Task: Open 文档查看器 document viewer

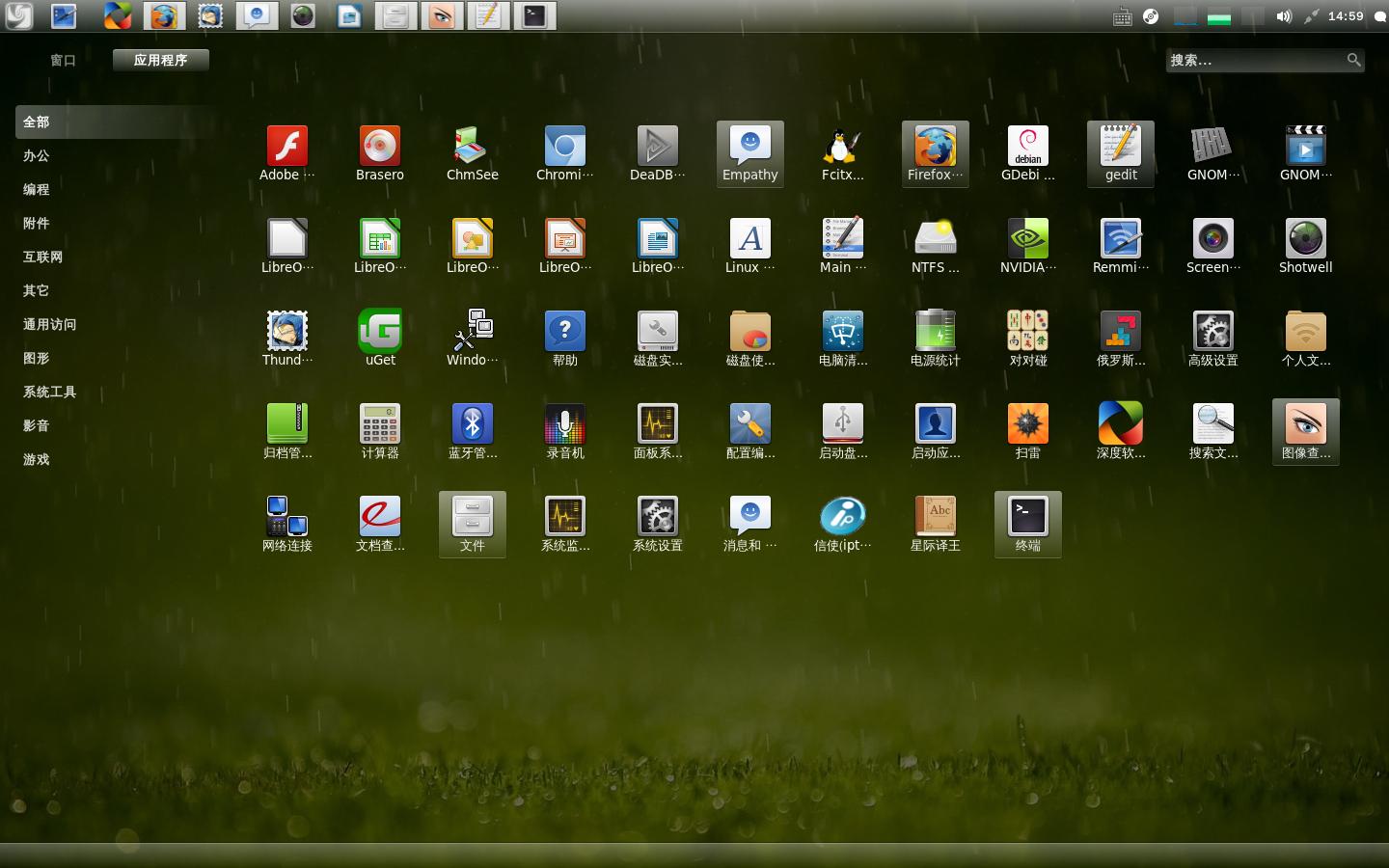Action: (380, 524)
